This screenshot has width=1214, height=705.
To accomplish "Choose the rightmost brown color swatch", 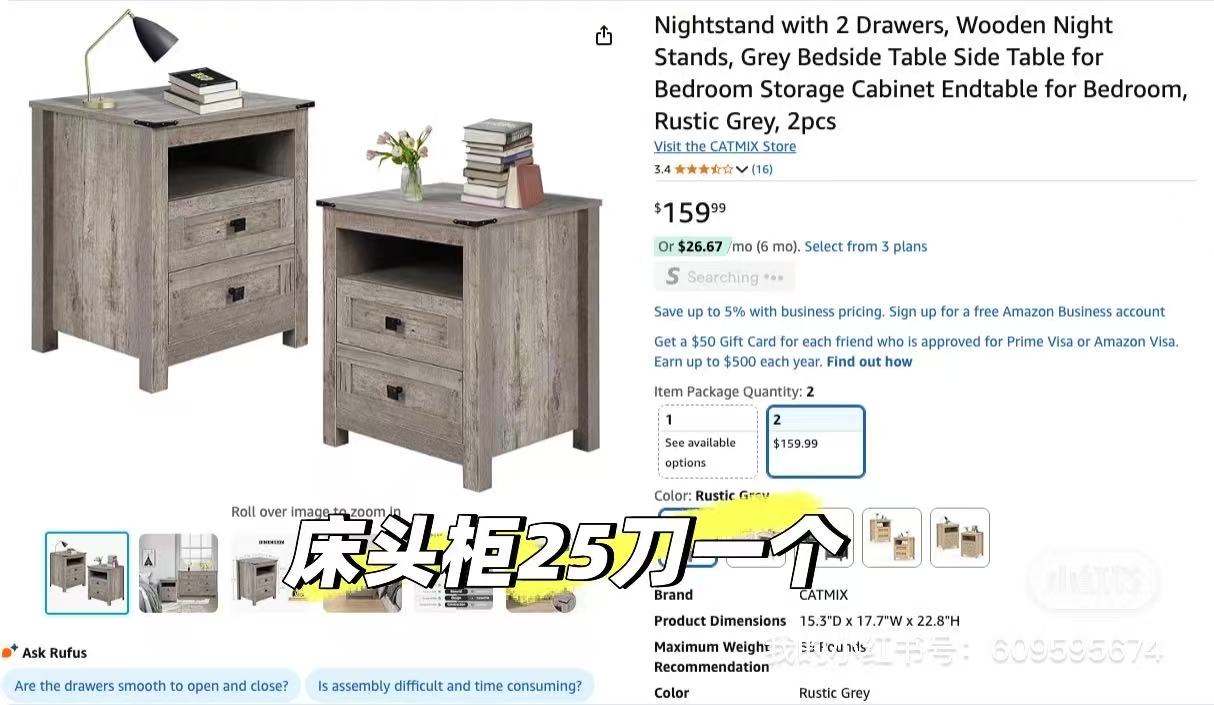I will (x=960, y=538).
